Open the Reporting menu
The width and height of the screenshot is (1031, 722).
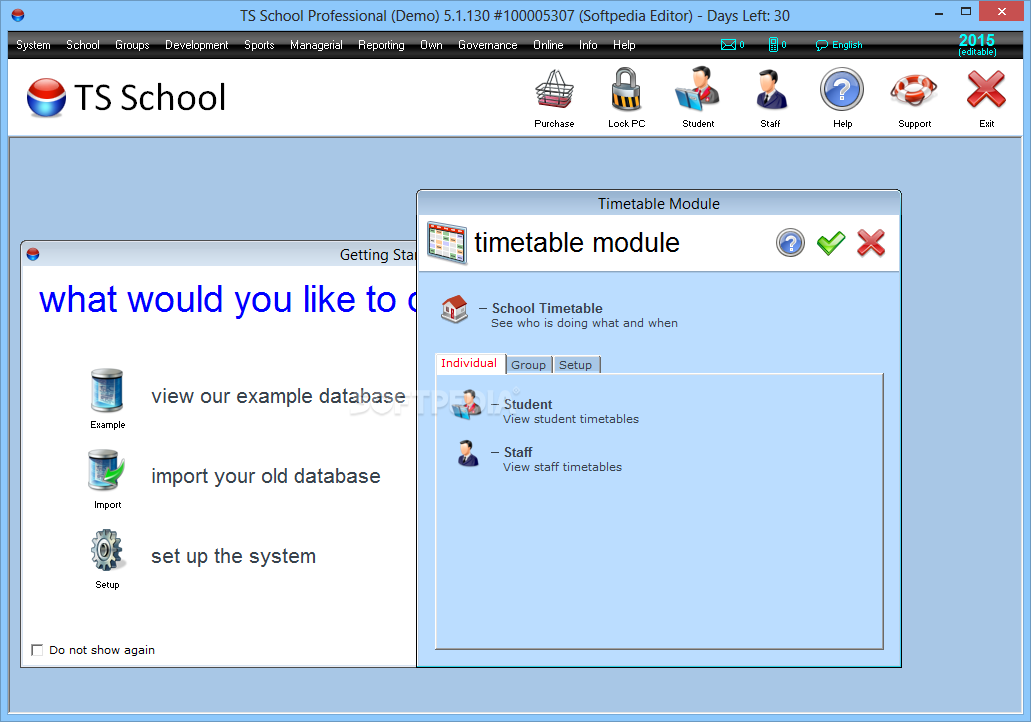pyautogui.click(x=381, y=45)
